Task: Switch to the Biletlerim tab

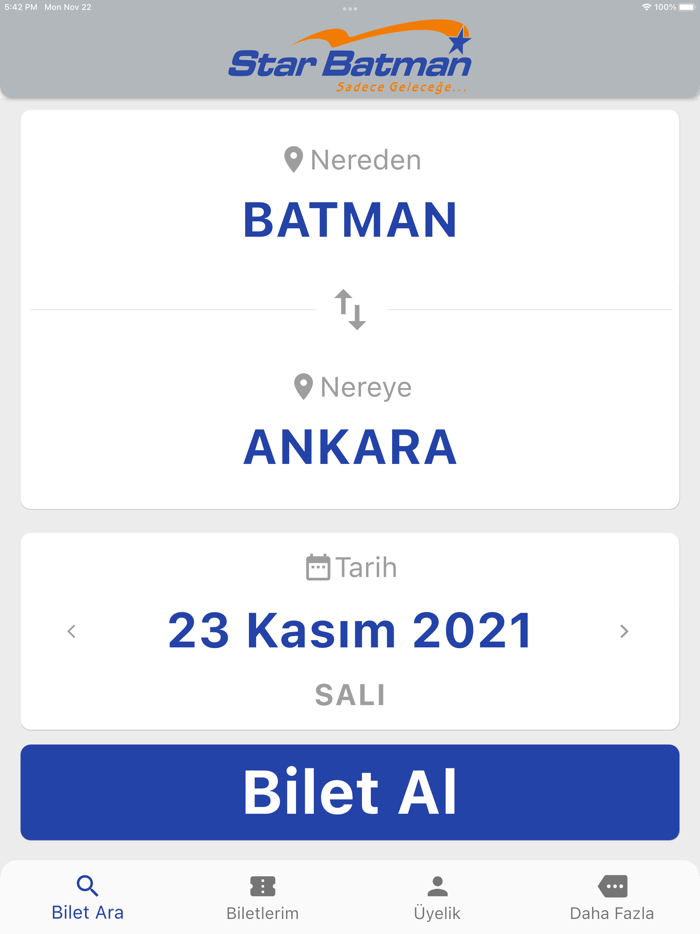Action: [262, 896]
